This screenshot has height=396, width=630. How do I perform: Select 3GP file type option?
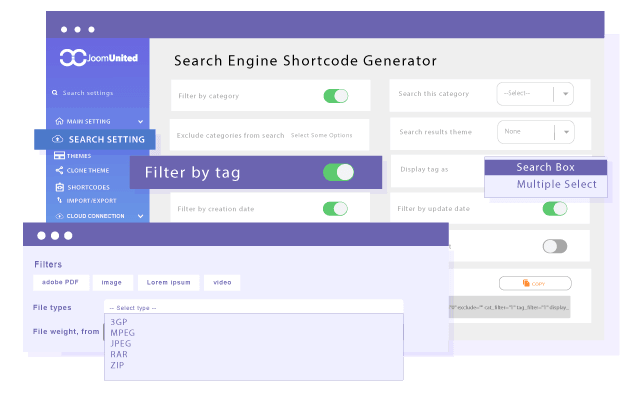119,322
